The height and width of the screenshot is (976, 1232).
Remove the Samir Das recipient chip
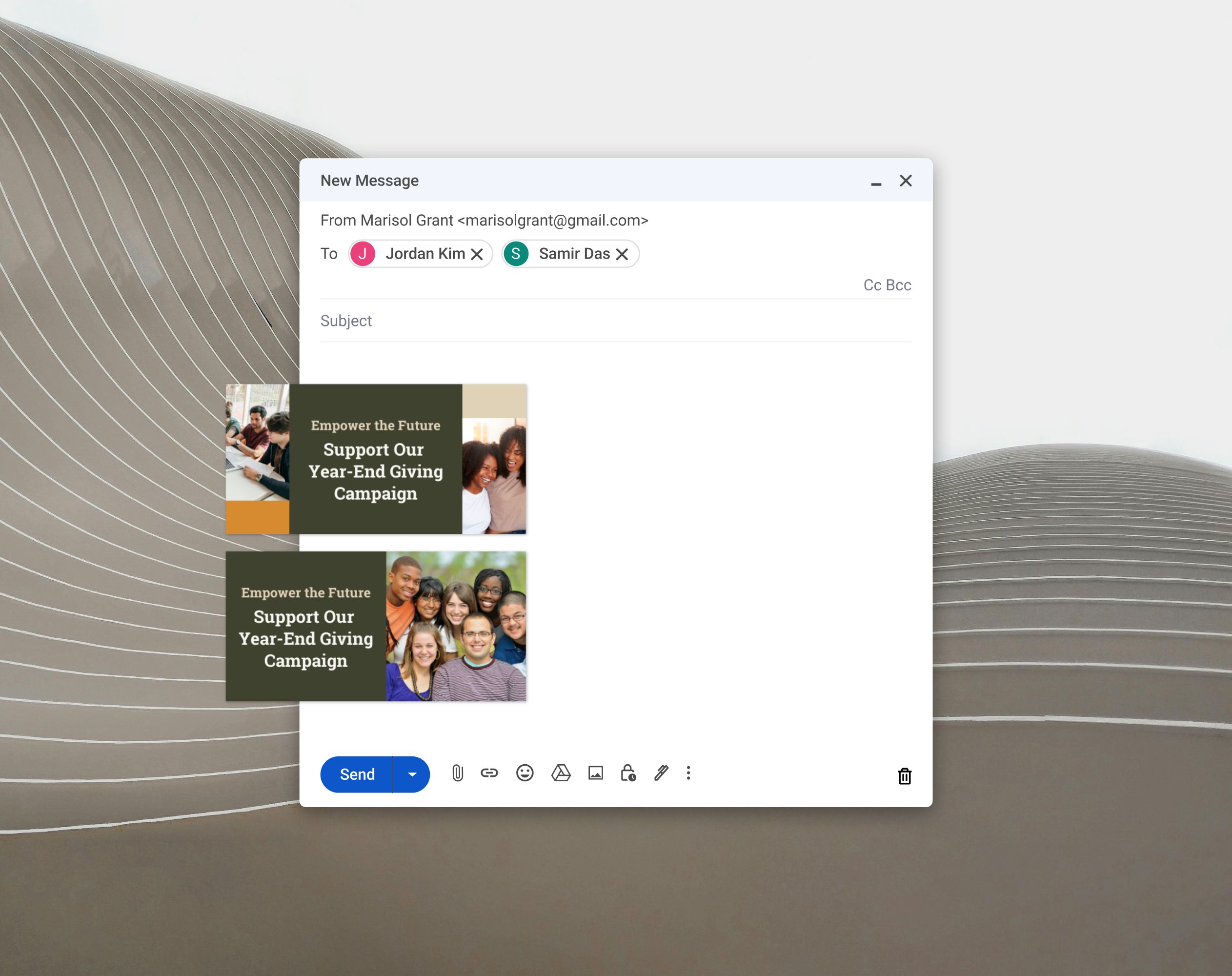pos(622,254)
